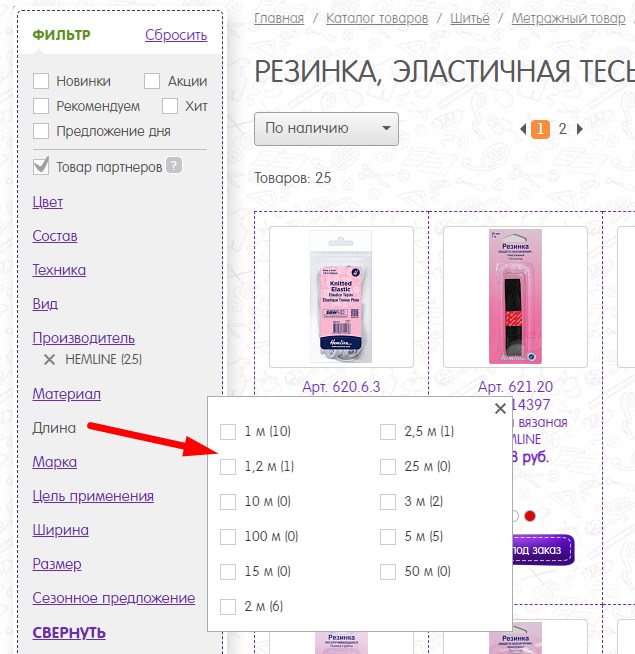Collapse filters with СВЕРНУТЬ
The height and width of the screenshot is (654, 635).
point(69,633)
